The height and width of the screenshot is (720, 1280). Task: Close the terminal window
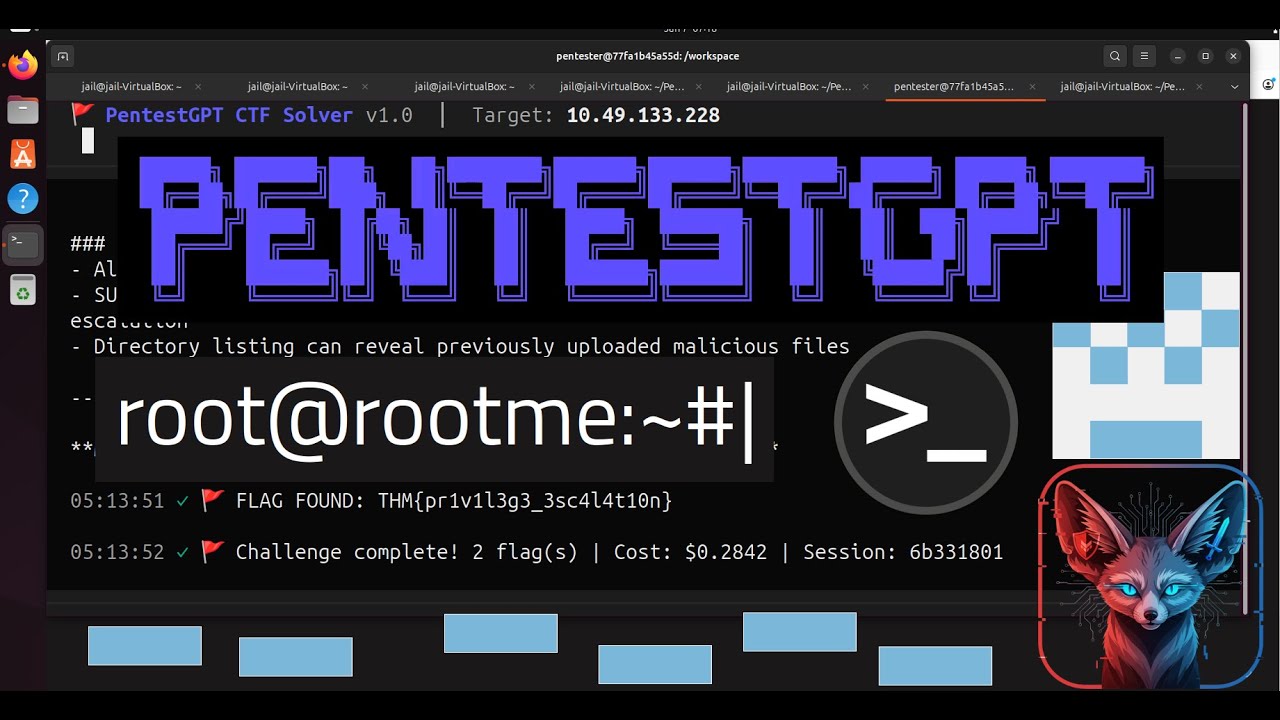coord(1234,56)
